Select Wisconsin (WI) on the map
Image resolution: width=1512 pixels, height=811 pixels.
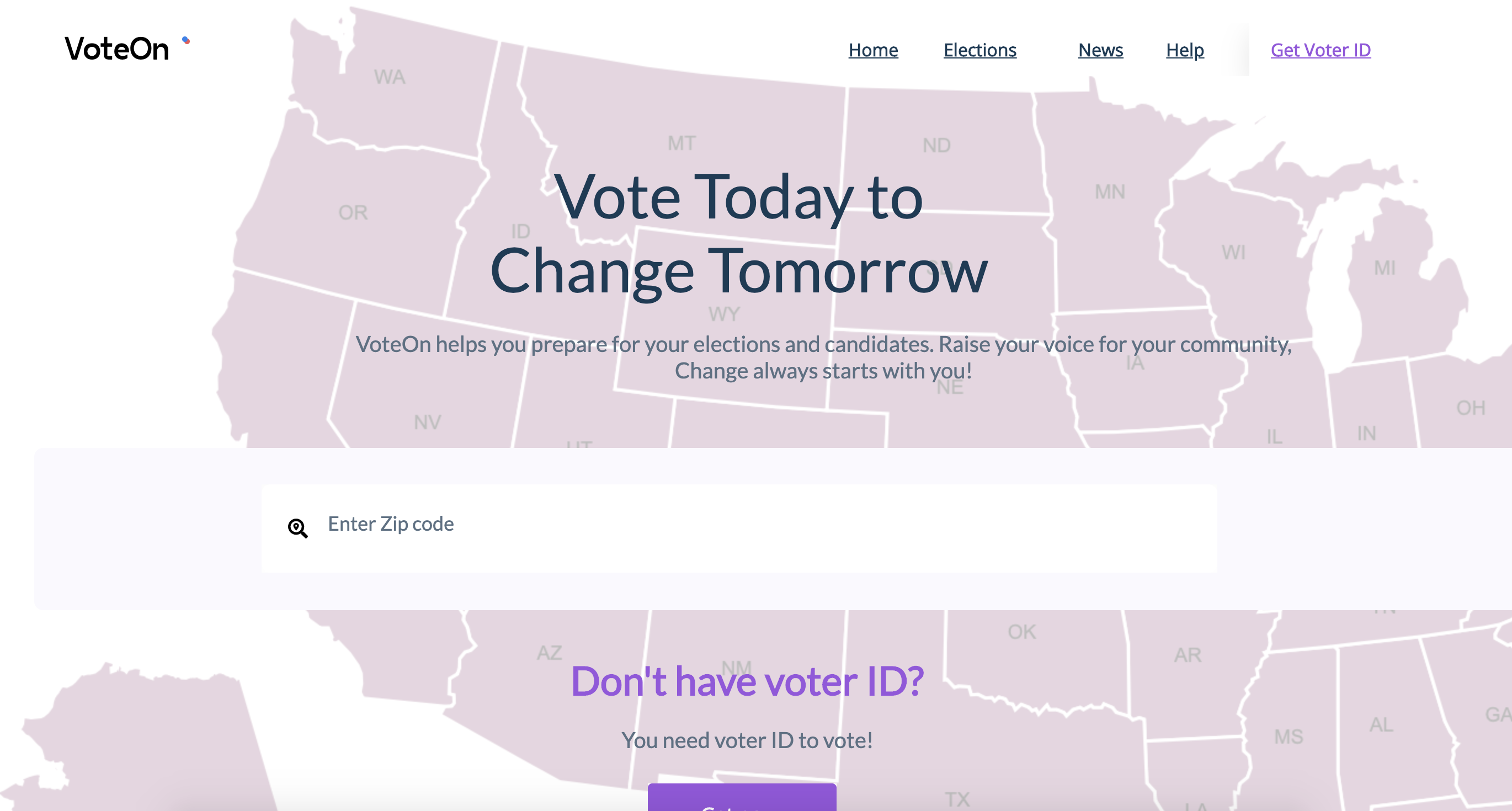click(1233, 252)
